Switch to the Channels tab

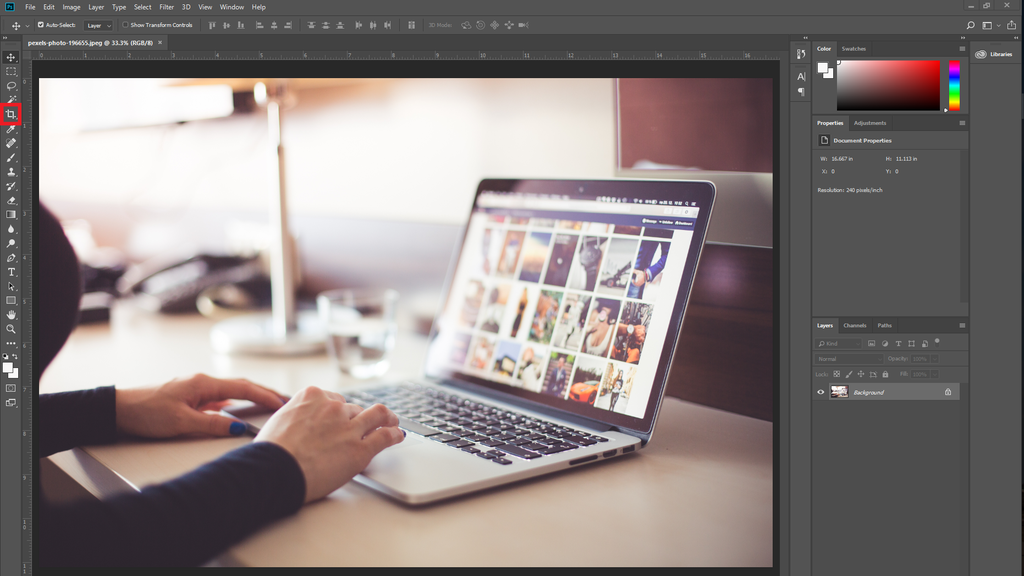coord(855,325)
